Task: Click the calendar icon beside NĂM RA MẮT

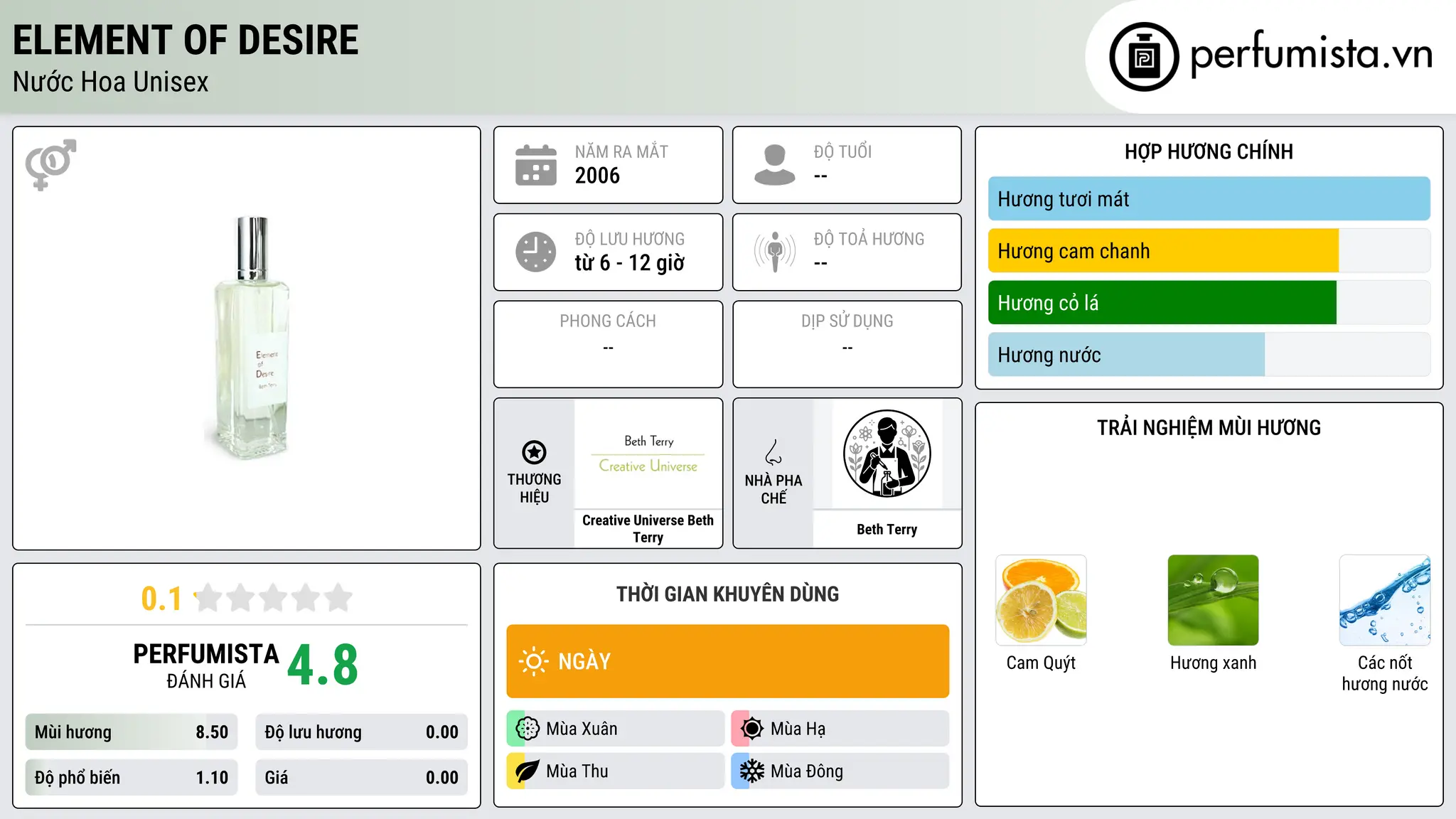Action: point(536,165)
